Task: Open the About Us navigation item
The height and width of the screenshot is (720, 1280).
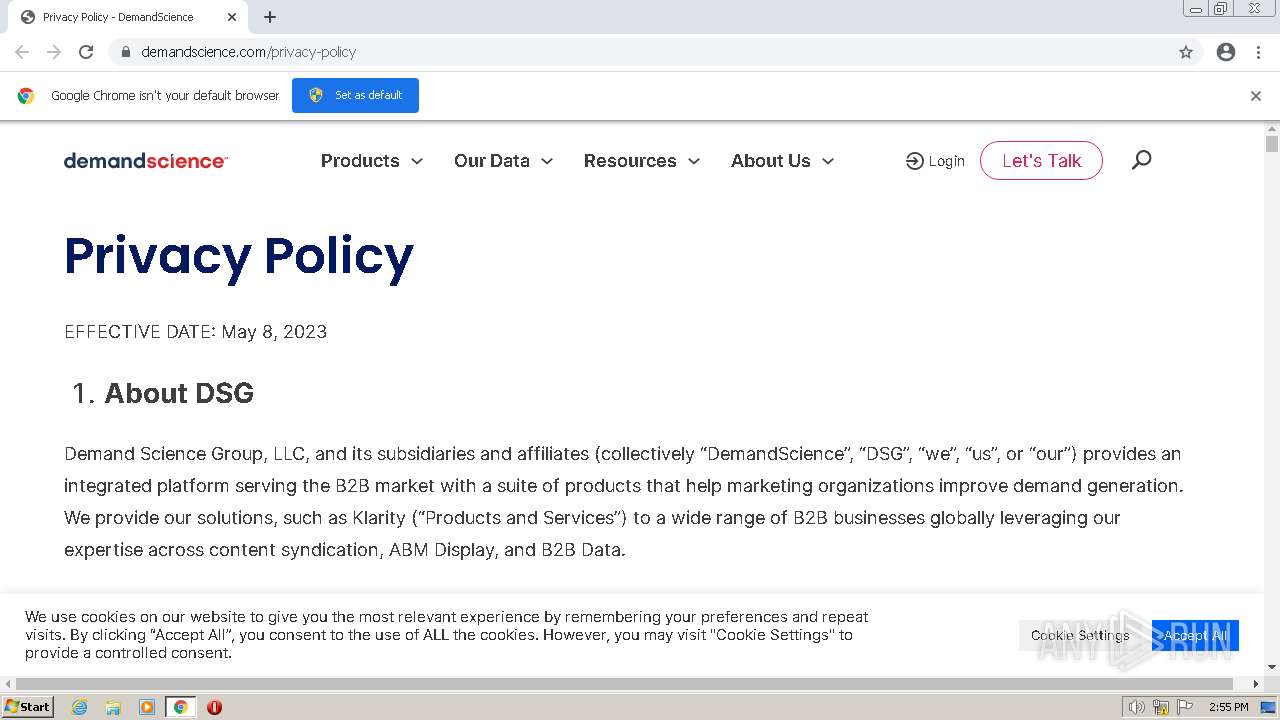Action: (771, 161)
